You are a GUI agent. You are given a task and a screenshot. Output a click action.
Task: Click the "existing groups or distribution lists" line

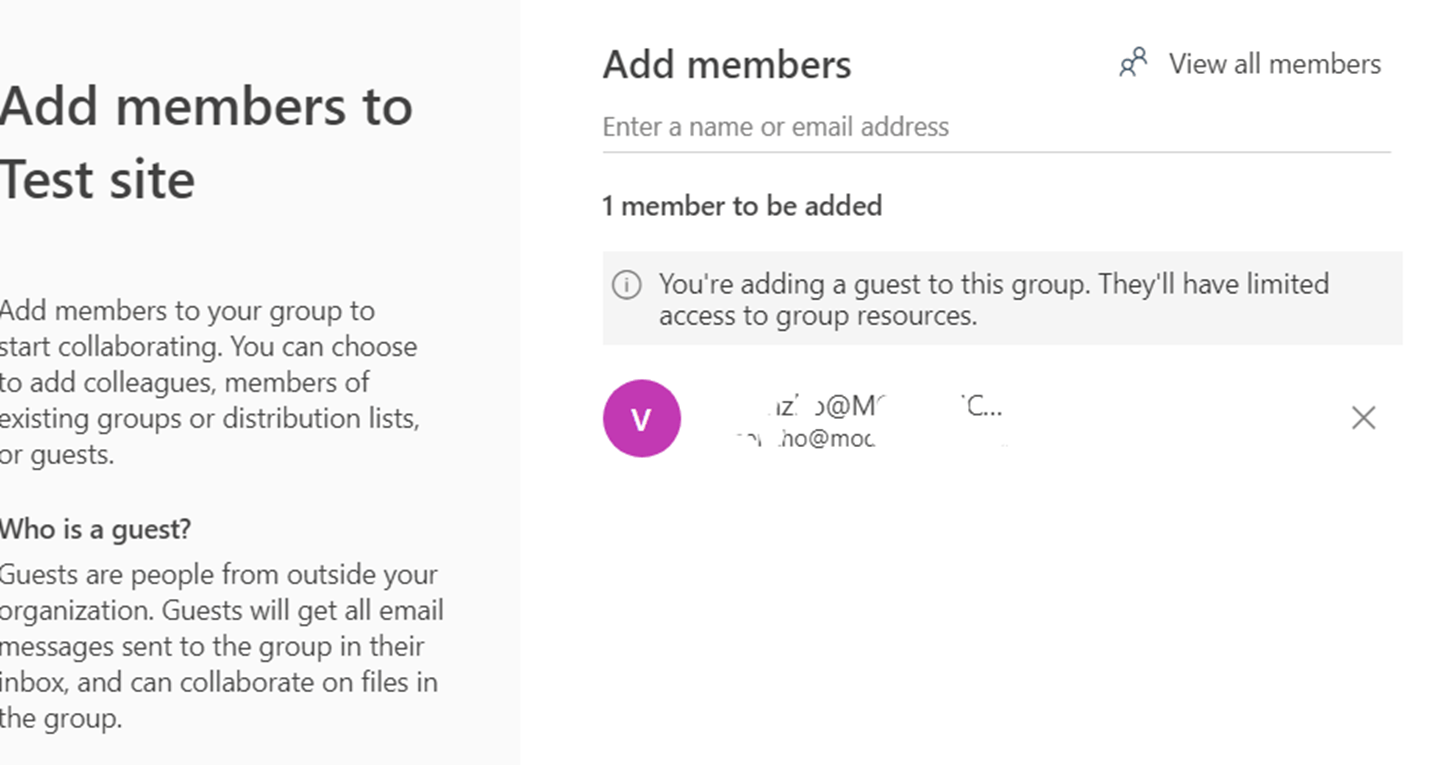point(209,418)
